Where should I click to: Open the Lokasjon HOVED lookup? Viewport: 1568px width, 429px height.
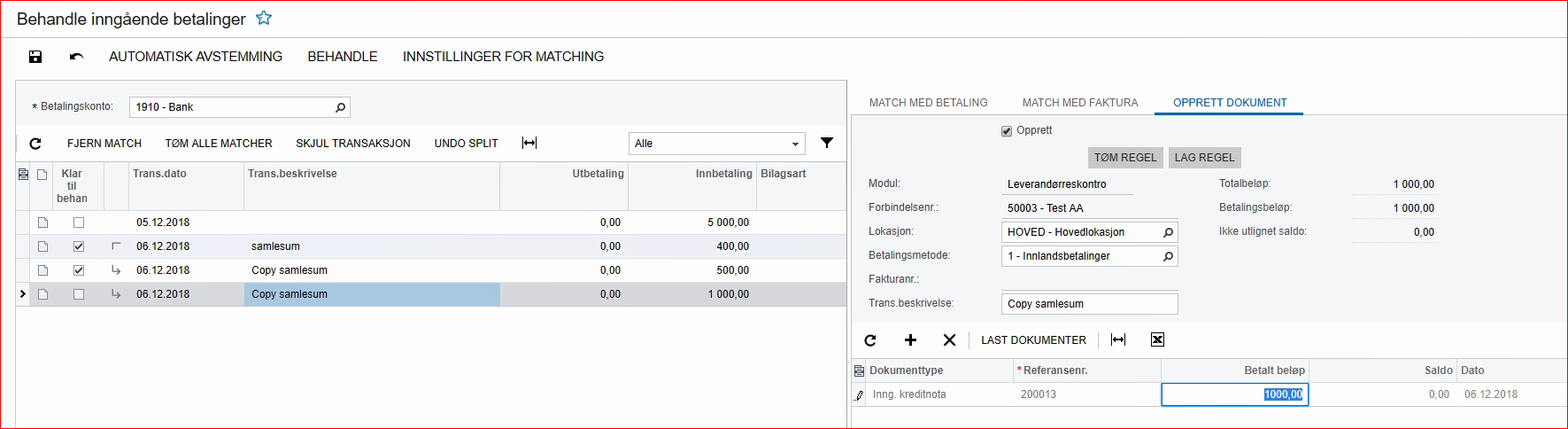pyautogui.click(x=1168, y=232)
